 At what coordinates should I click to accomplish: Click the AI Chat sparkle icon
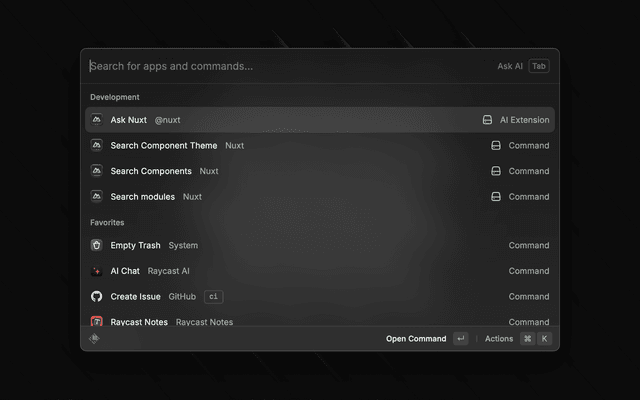96,271
